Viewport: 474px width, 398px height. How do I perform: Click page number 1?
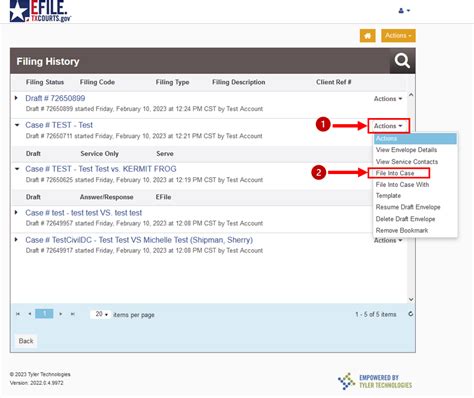(x=44, y=314)
